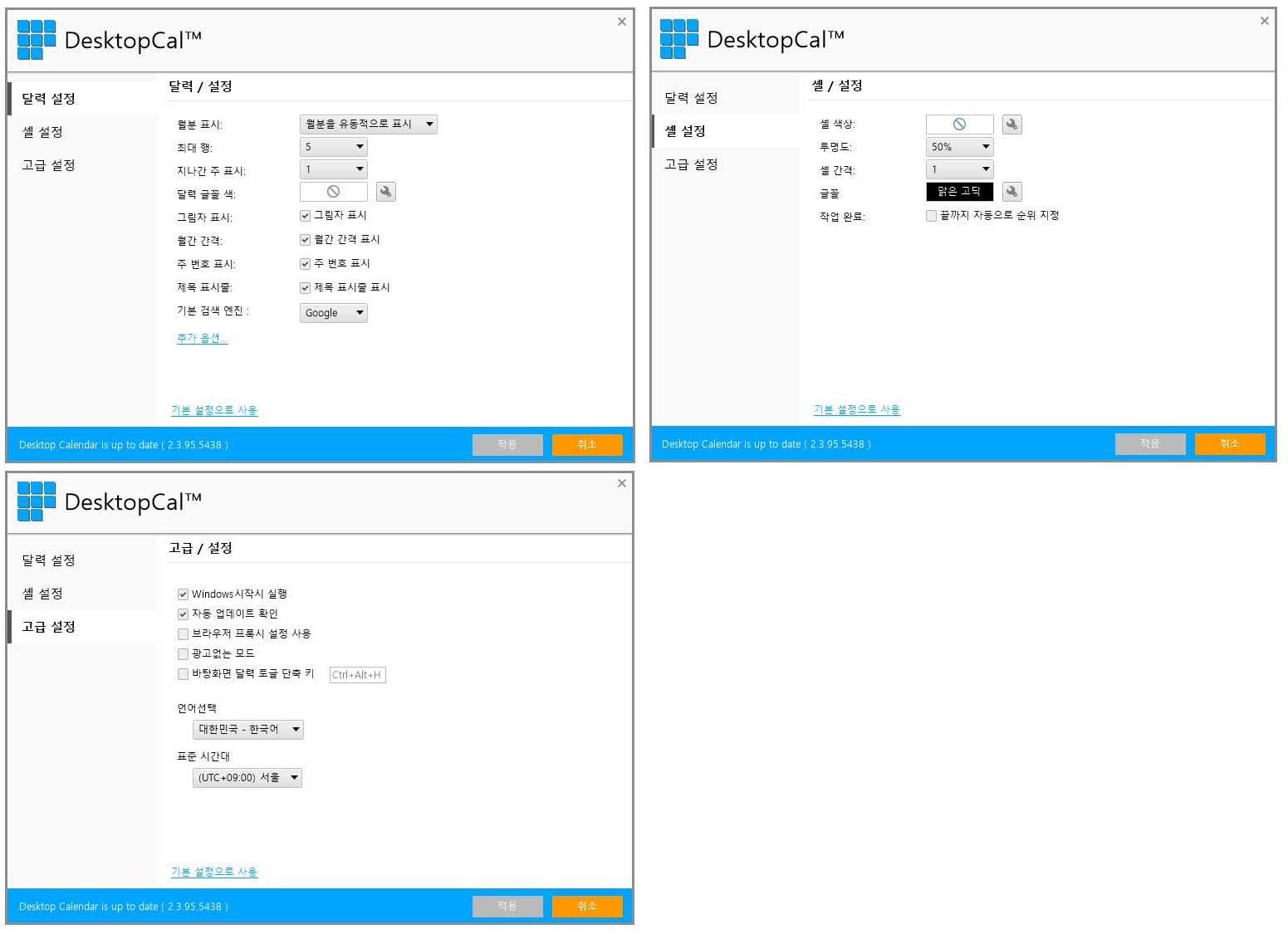
Task: Open 월분 표시 dropdown
Action: click(x=368, y=125)
